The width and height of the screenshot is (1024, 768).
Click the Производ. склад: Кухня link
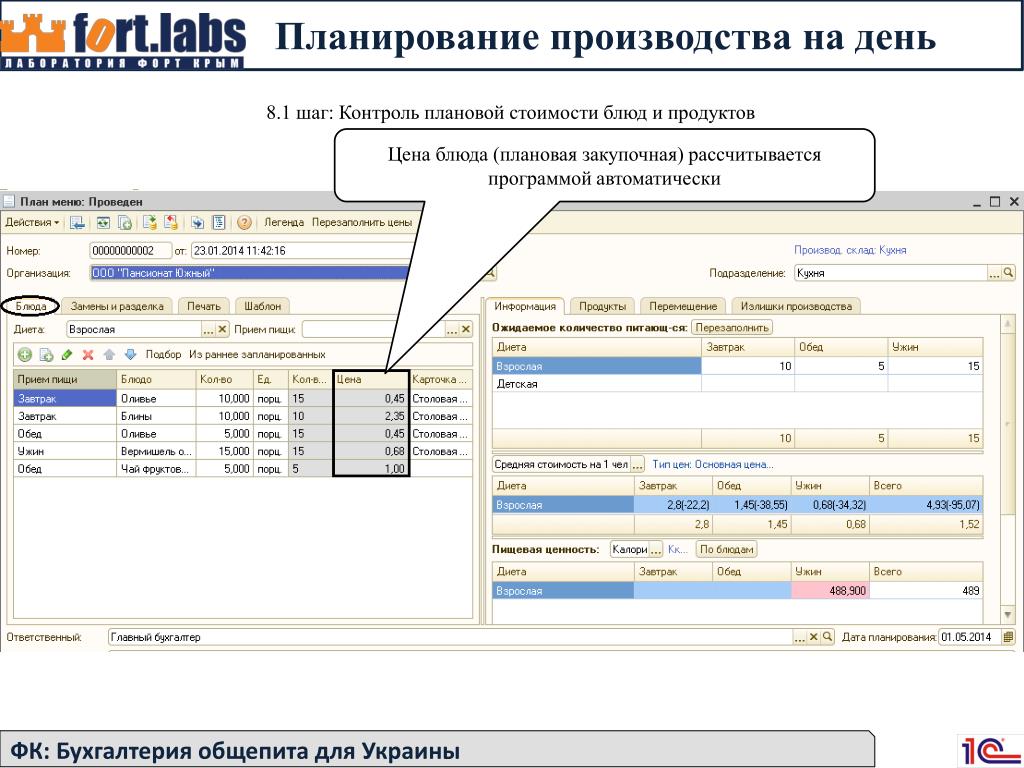coord(850,250)
